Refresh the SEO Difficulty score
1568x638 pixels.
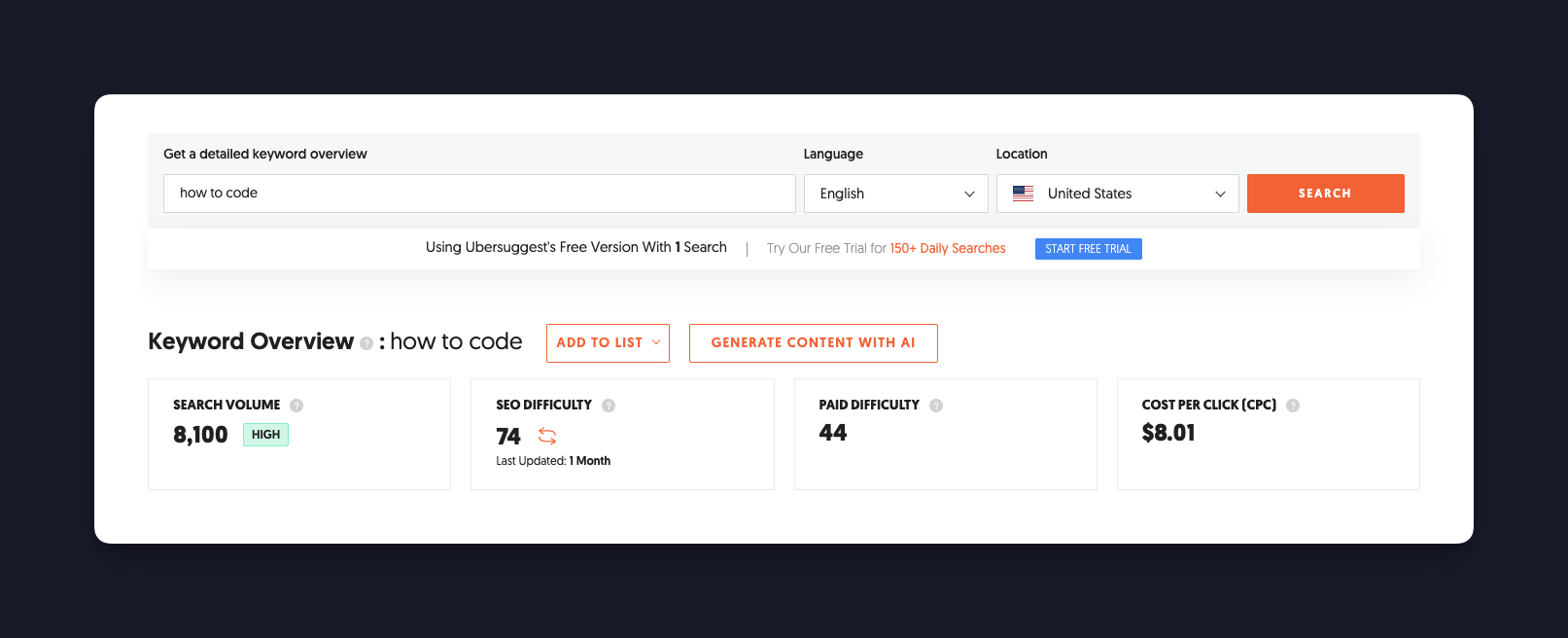(547, 437)
